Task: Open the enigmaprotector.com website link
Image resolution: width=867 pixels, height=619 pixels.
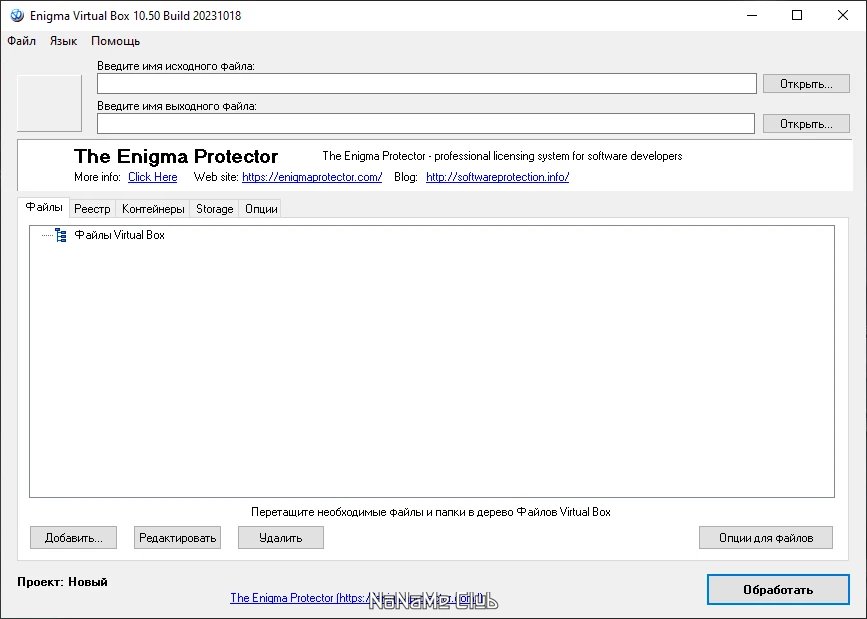Action: [x=312, y=177]
